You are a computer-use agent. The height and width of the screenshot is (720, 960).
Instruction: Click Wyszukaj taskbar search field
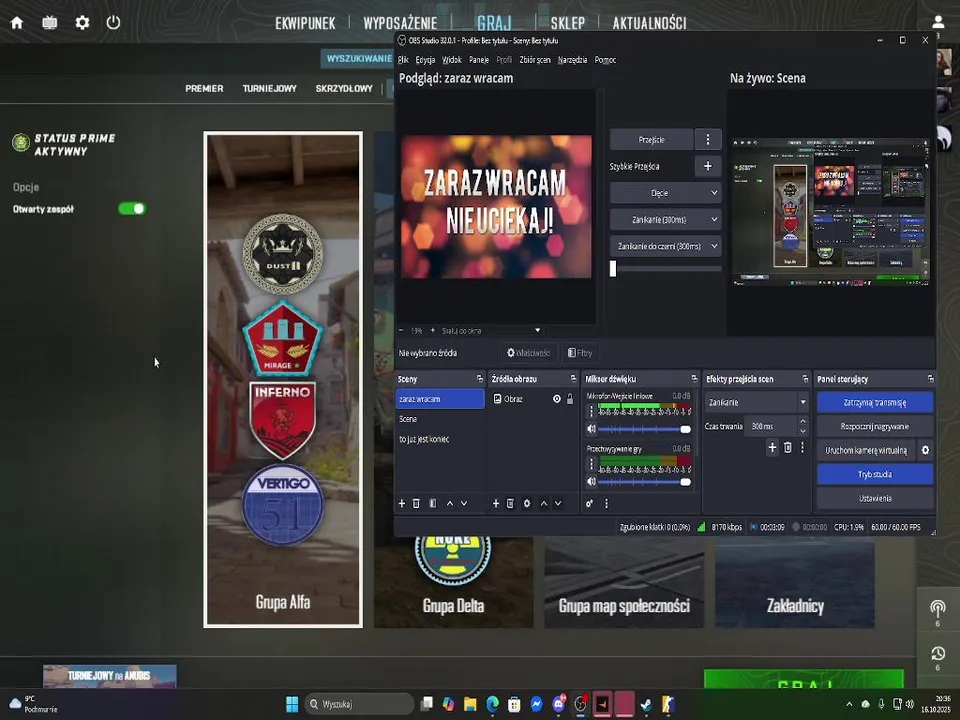click(359, 704)
